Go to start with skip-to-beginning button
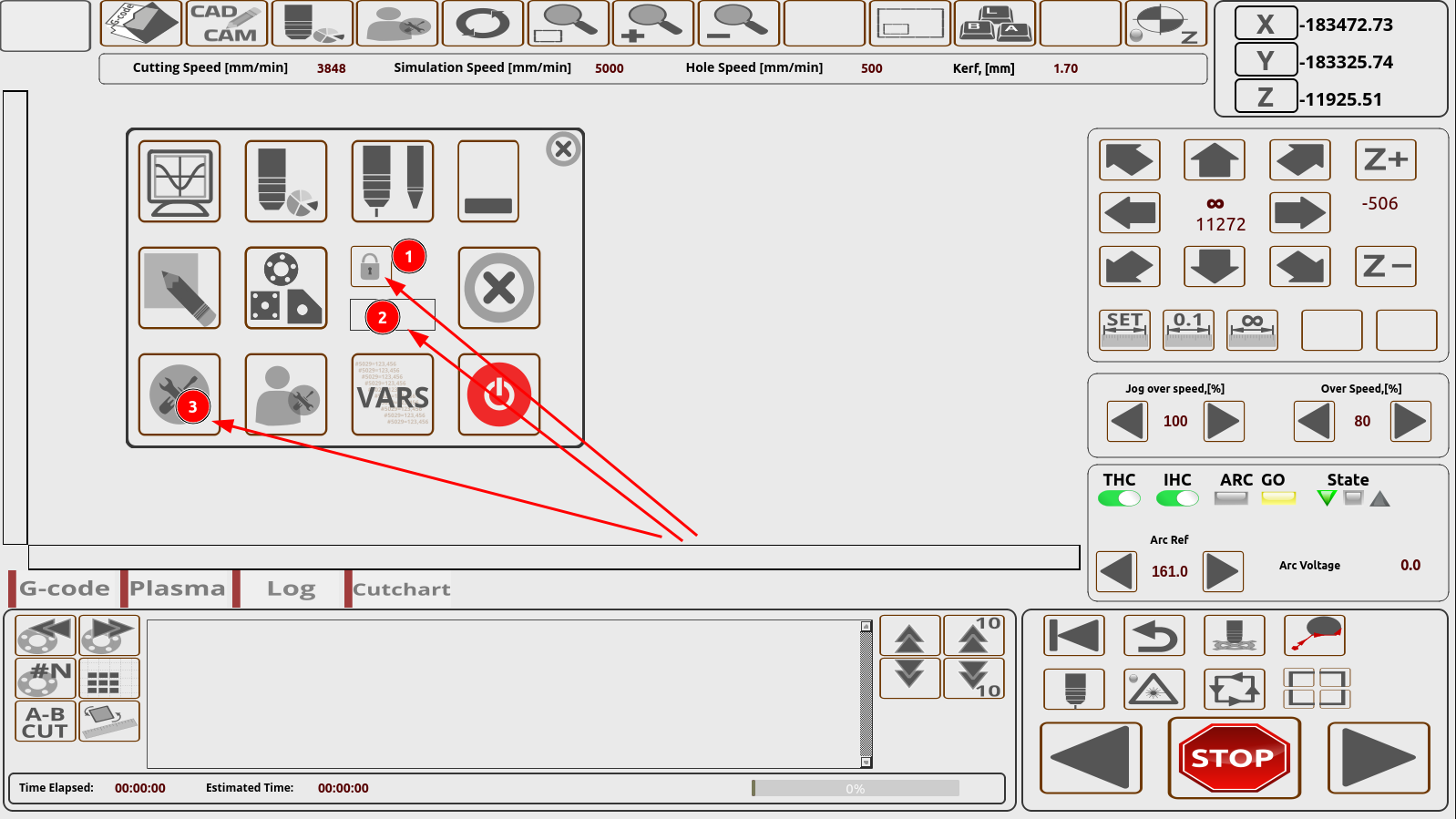The image size is (1456, 819). 1074,636
